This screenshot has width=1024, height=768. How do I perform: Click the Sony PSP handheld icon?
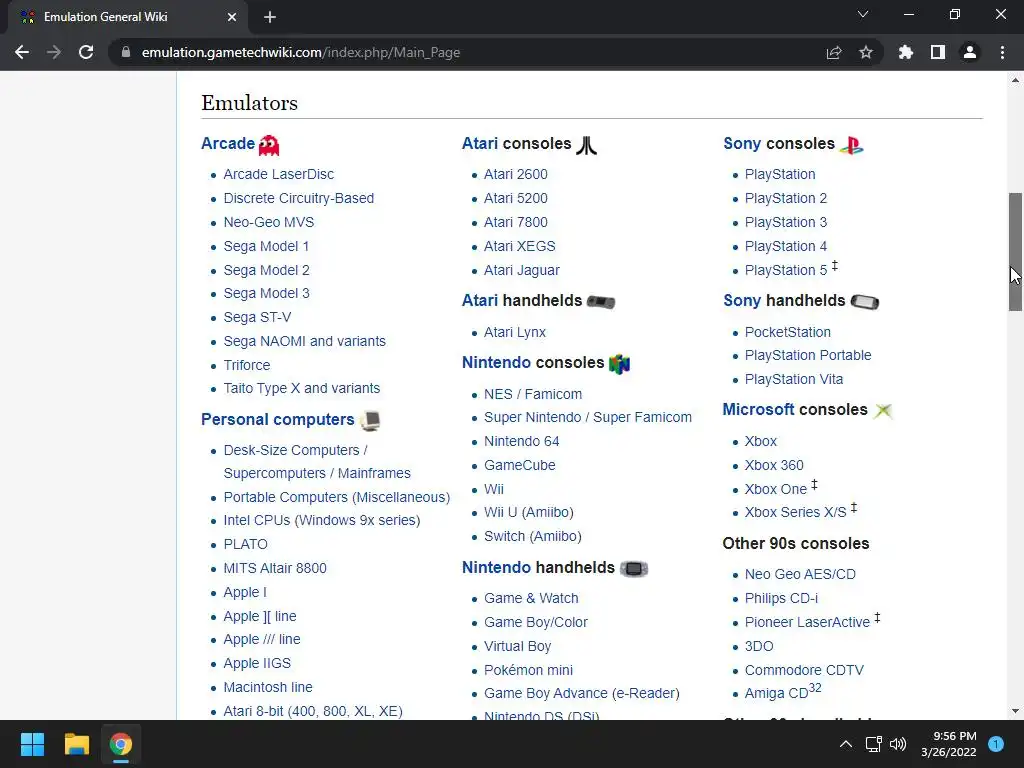(865, 302)
